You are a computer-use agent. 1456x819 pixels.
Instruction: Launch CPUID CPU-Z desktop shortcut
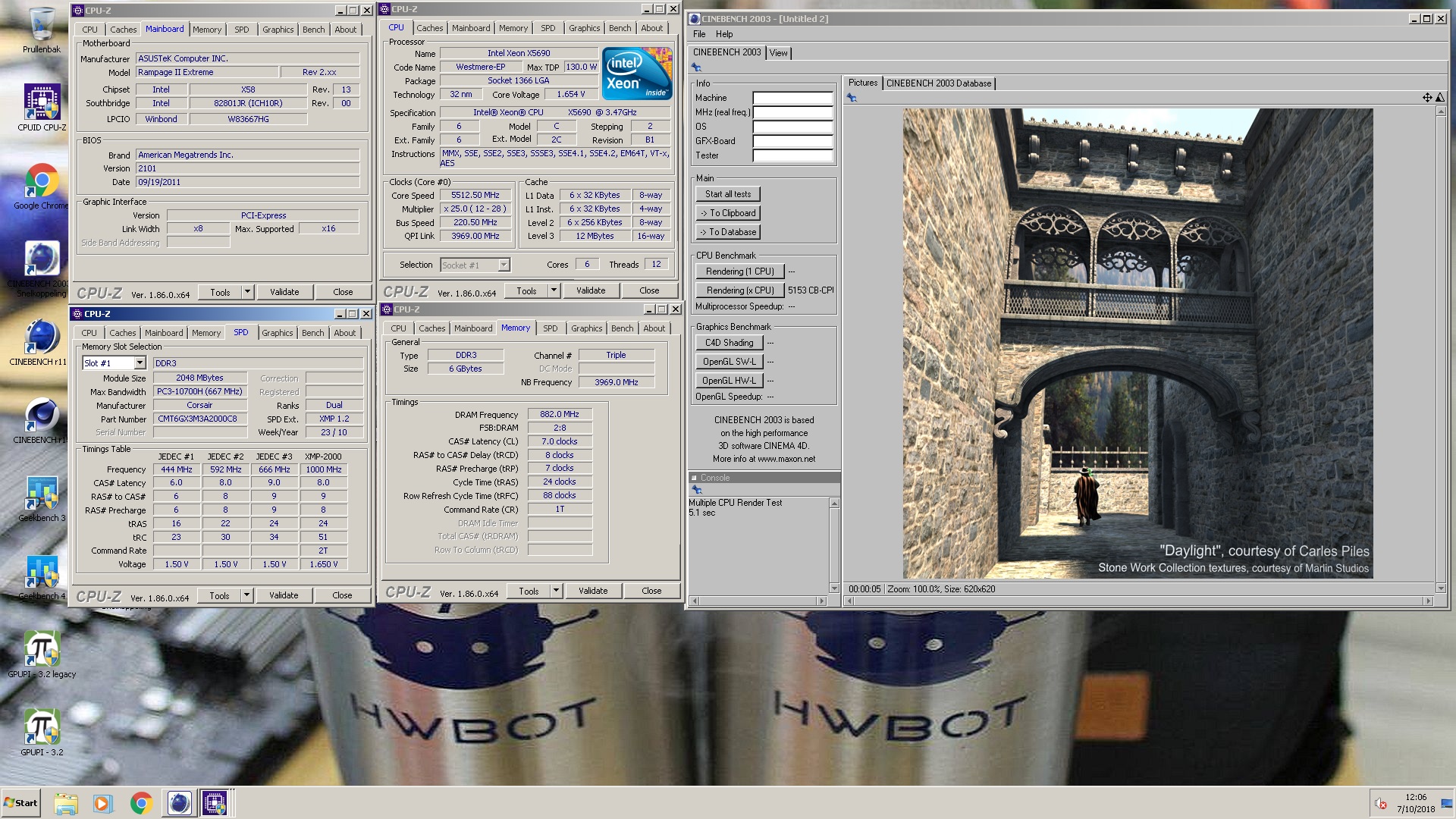click(42, 107)
